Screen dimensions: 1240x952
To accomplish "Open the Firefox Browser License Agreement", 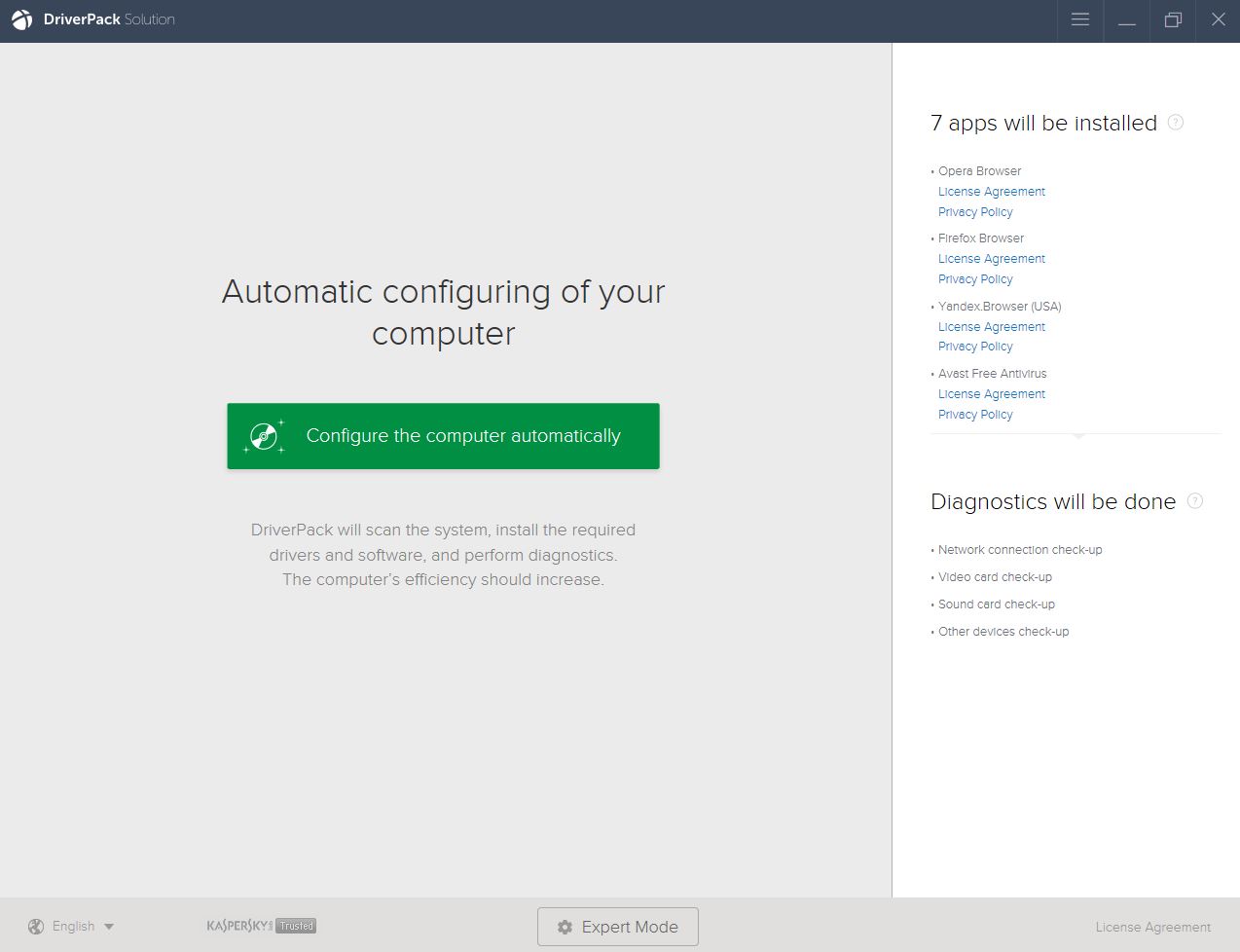I will pos(991,259).
